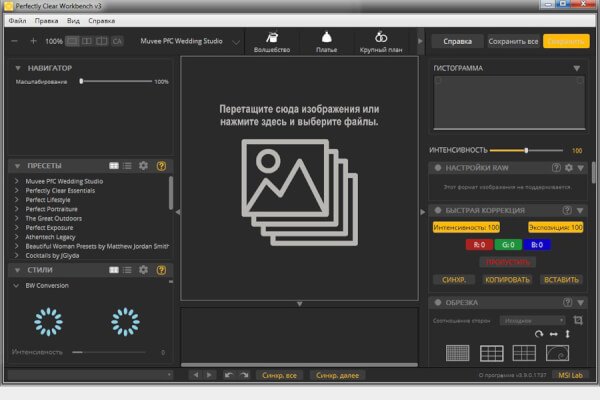This screenshot has height=400, width=600.
Task: Collapse the ГИСТОГРАММА panel
Action: click(577, 69)
